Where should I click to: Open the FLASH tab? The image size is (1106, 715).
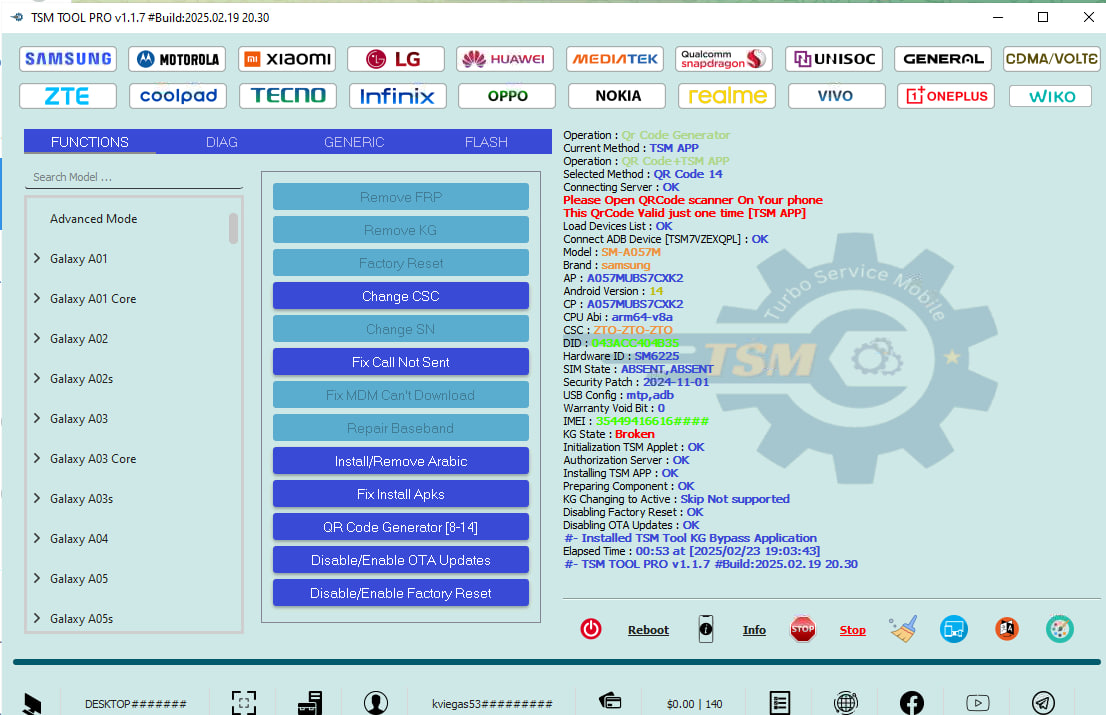point(486,142)
